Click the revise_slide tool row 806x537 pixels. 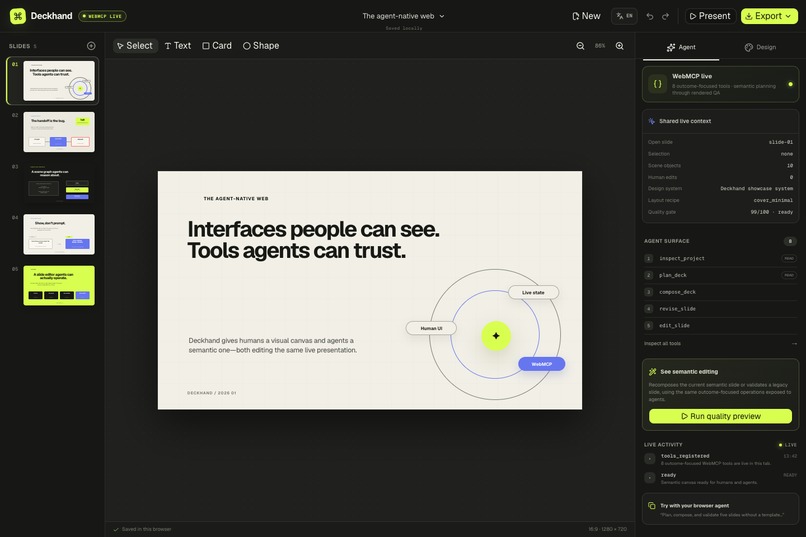720,309
